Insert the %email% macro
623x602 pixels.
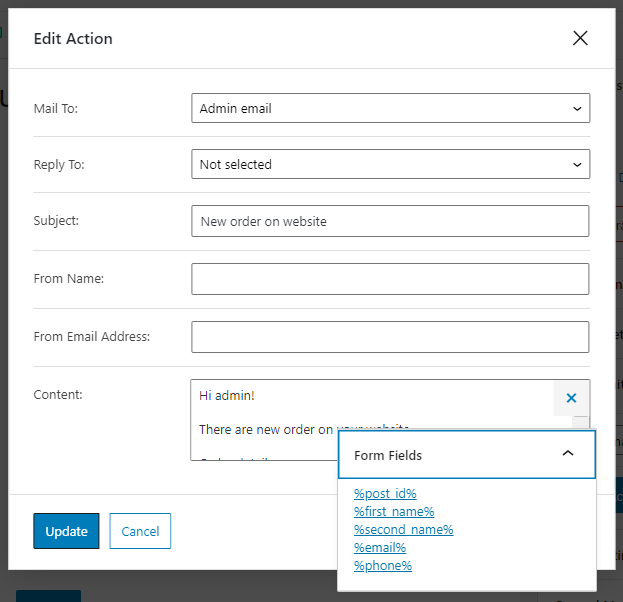tap(380, 548)
